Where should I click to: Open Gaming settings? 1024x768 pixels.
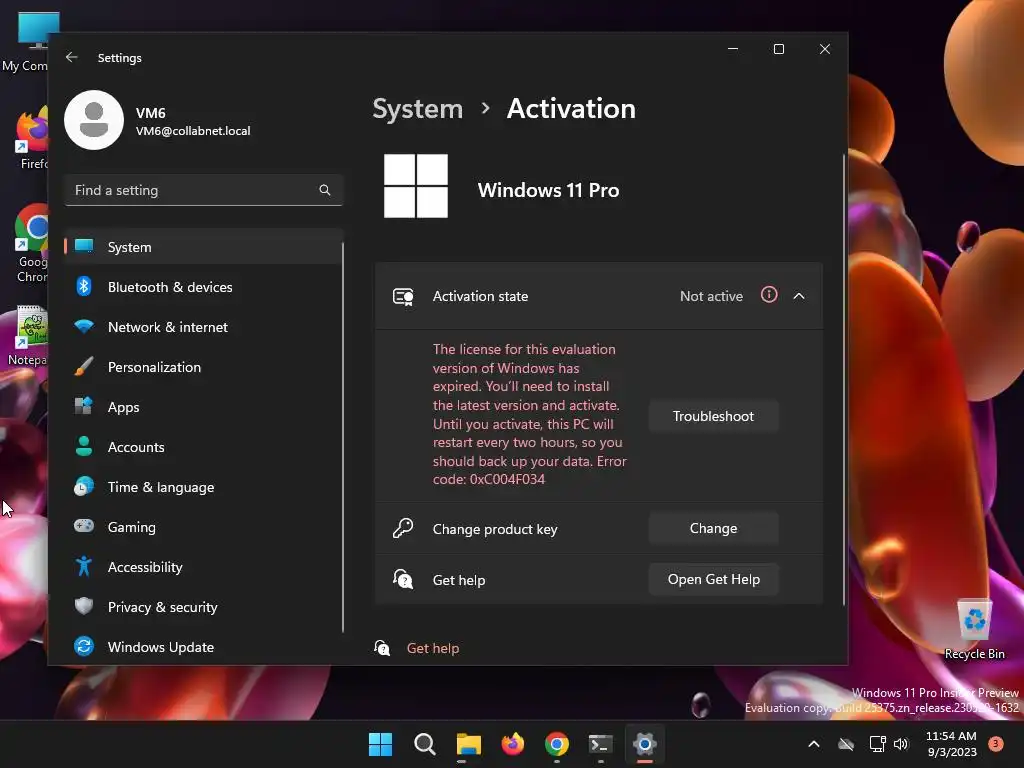click(x=204, y=526)
